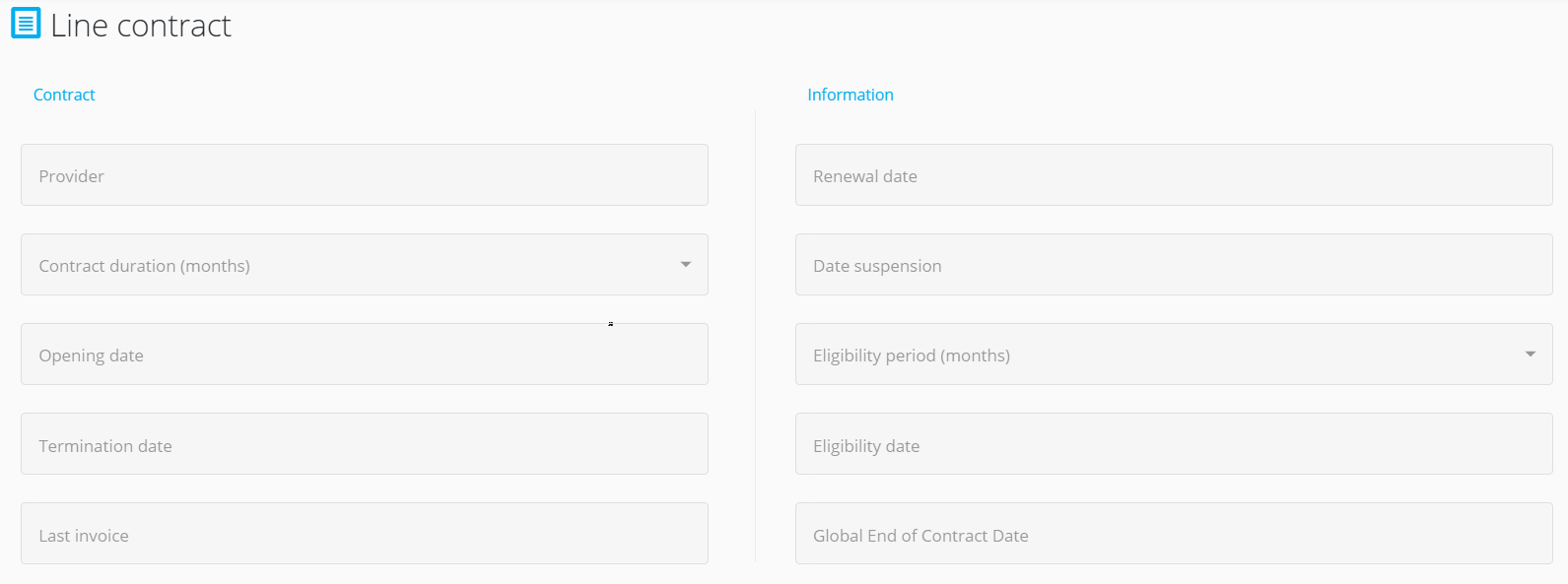Select the Eligibility date field

[x=1174, y=443]
